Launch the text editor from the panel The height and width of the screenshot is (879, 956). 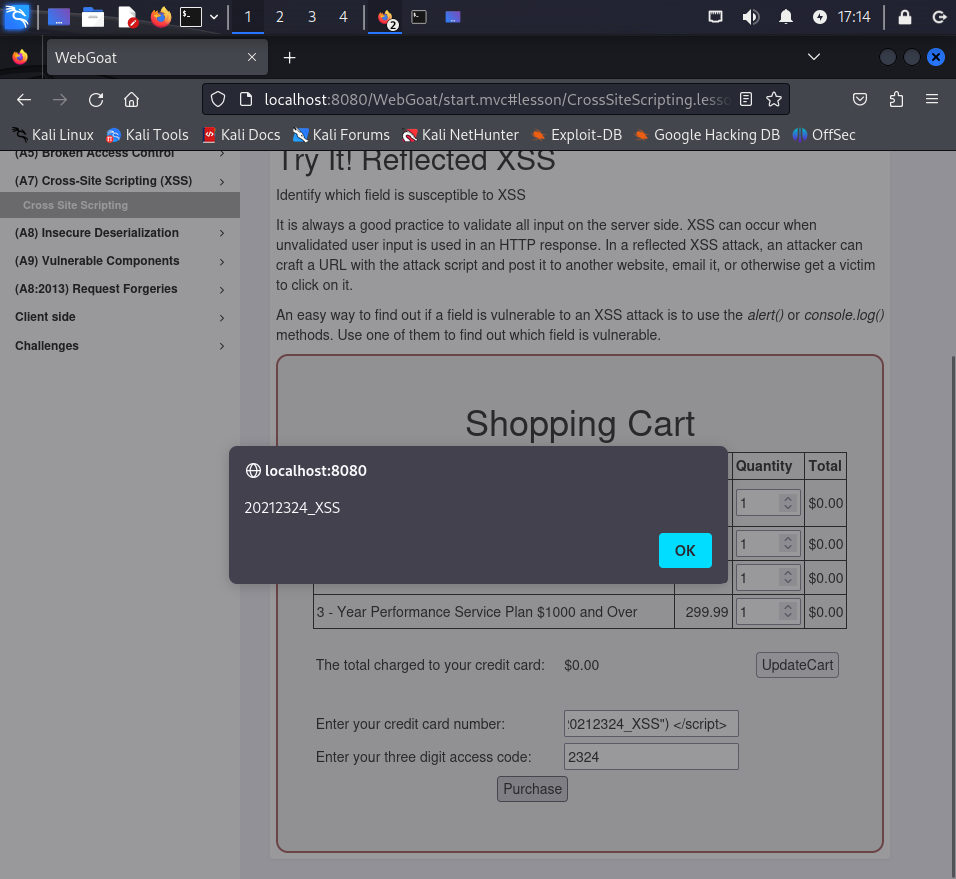pyautogui.click(x=127, y=16)
